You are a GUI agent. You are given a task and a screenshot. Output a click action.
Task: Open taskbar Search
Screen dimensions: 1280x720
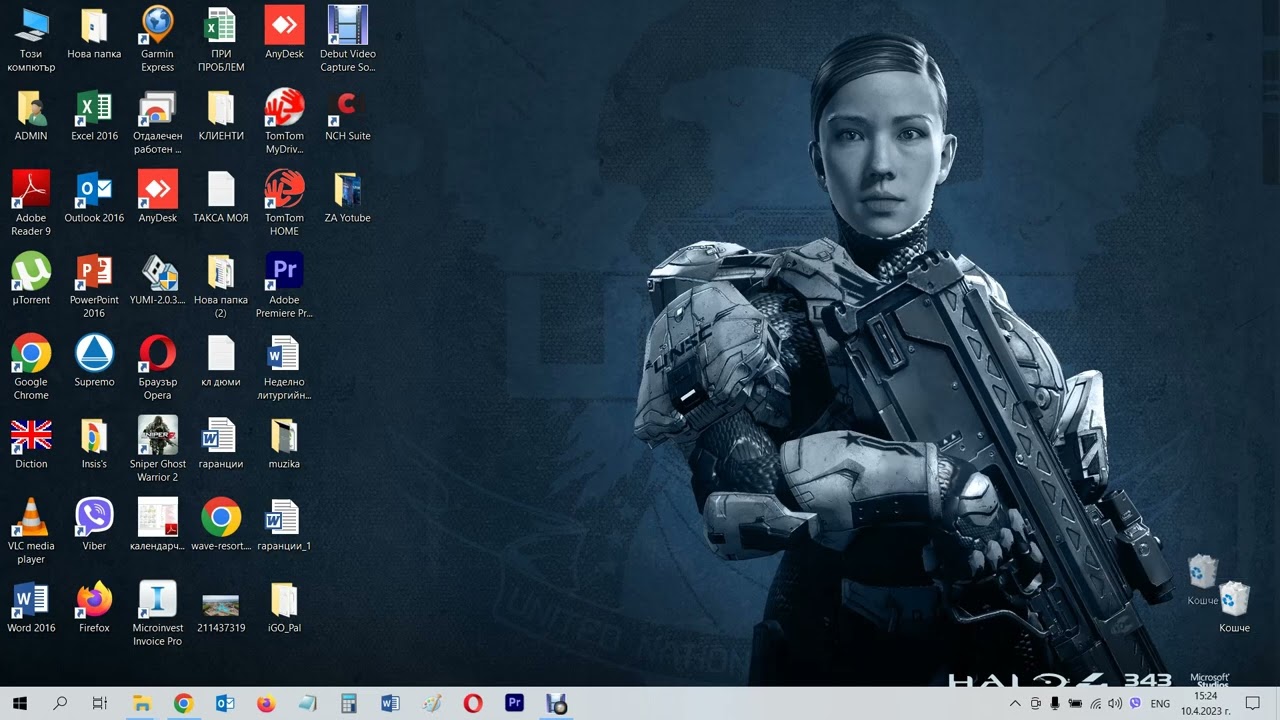tap(60, 703)
